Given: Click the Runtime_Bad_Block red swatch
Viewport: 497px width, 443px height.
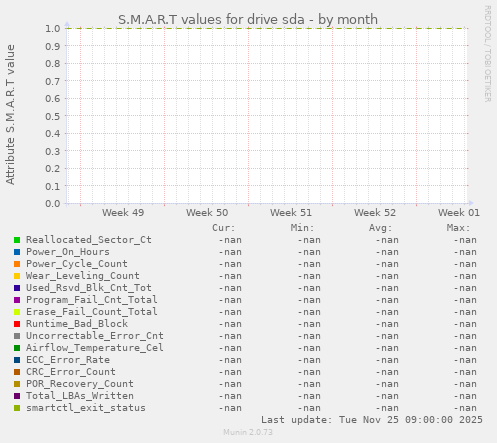Looking at the screenshot, I should tap(17, 324).
